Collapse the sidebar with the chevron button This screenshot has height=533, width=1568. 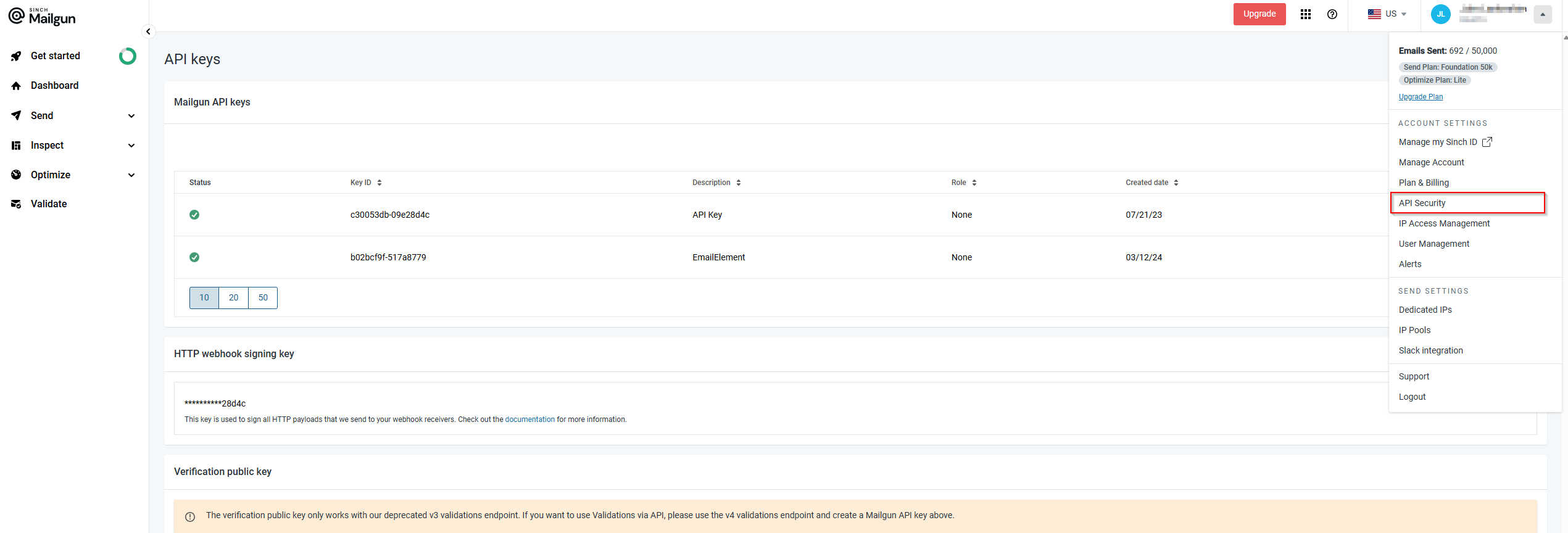coord(148,31)
